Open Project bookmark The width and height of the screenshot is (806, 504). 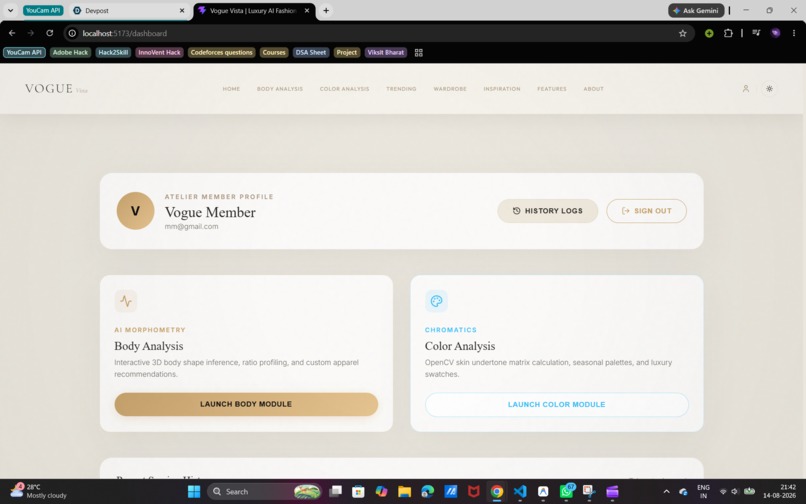pyautogui.click(x=346, y=52)
